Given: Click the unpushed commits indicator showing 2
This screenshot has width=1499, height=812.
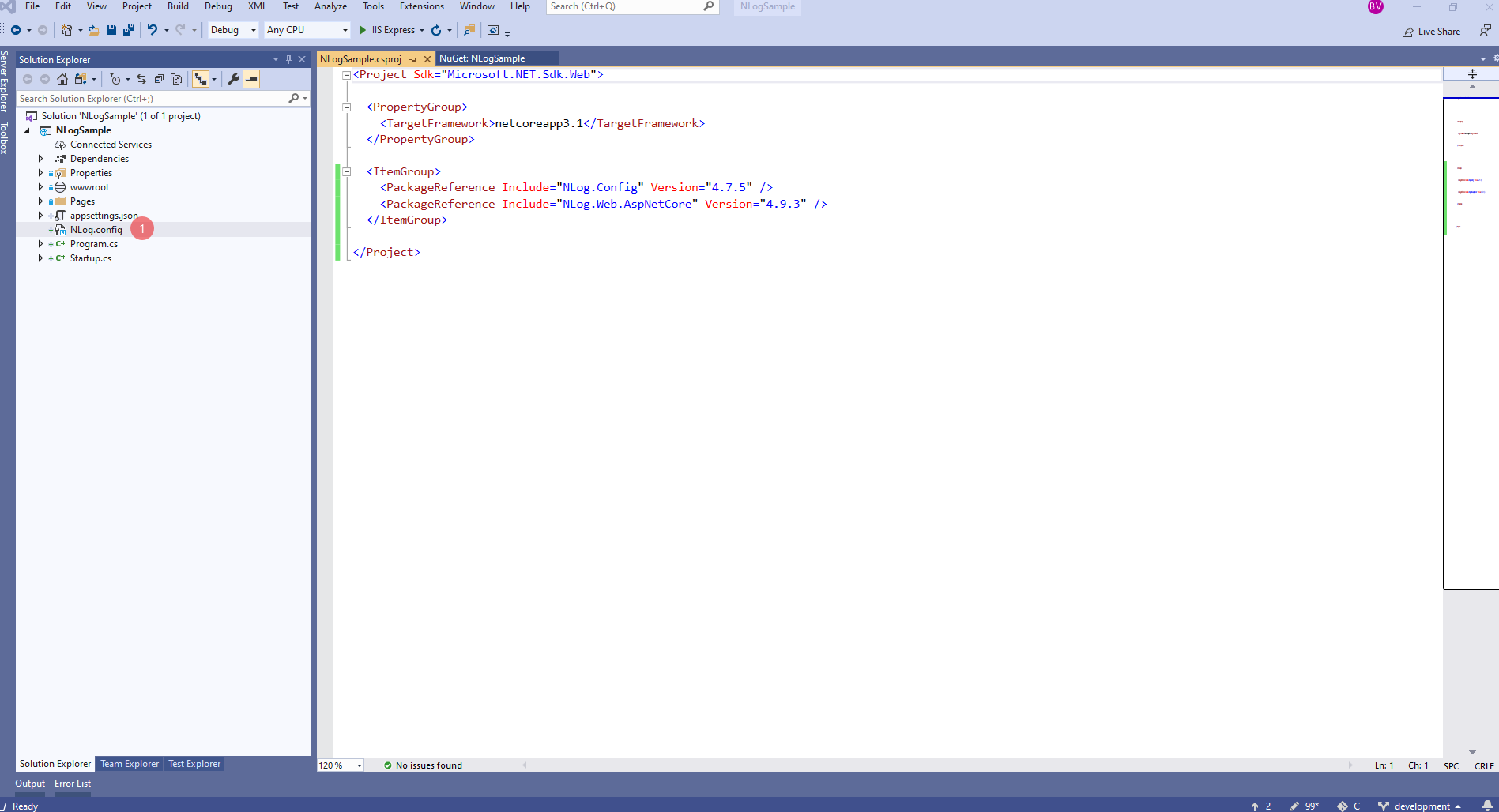Looking at the screenshot, I should point(1261,806).
